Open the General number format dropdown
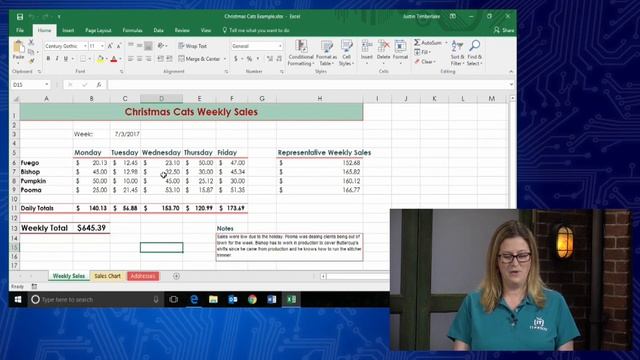640x360 pixels. click(x=280, y=46)
